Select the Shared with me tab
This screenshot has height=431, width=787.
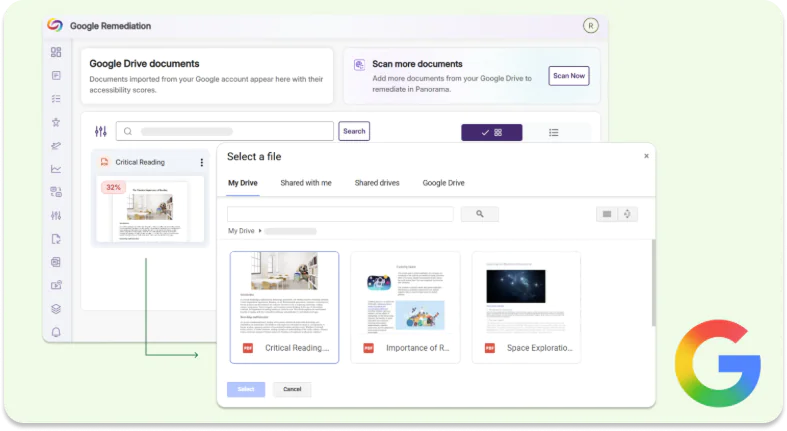click(x=306, y=183)
